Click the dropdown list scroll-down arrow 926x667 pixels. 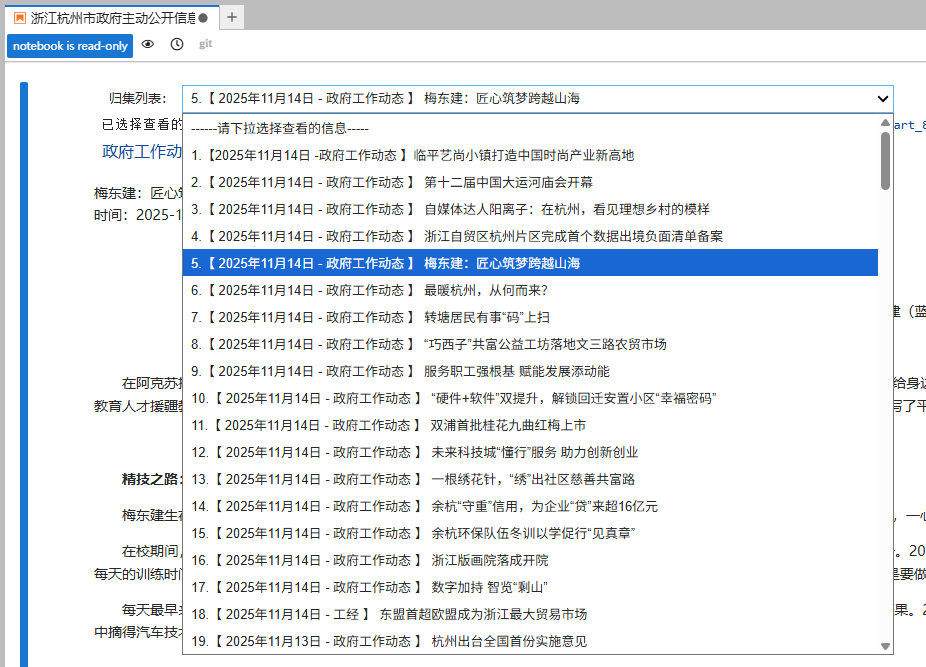(x=885, y=646)
